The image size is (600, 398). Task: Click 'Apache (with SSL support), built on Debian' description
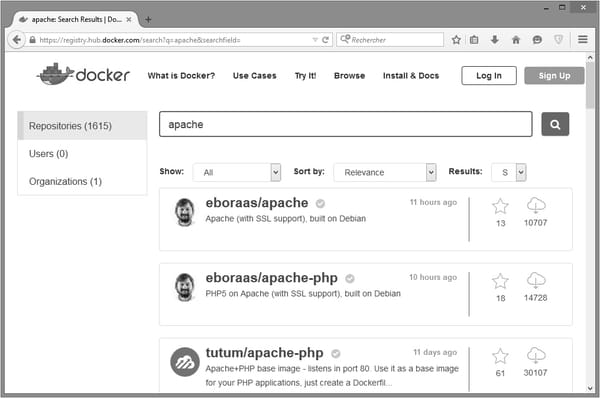285,219
